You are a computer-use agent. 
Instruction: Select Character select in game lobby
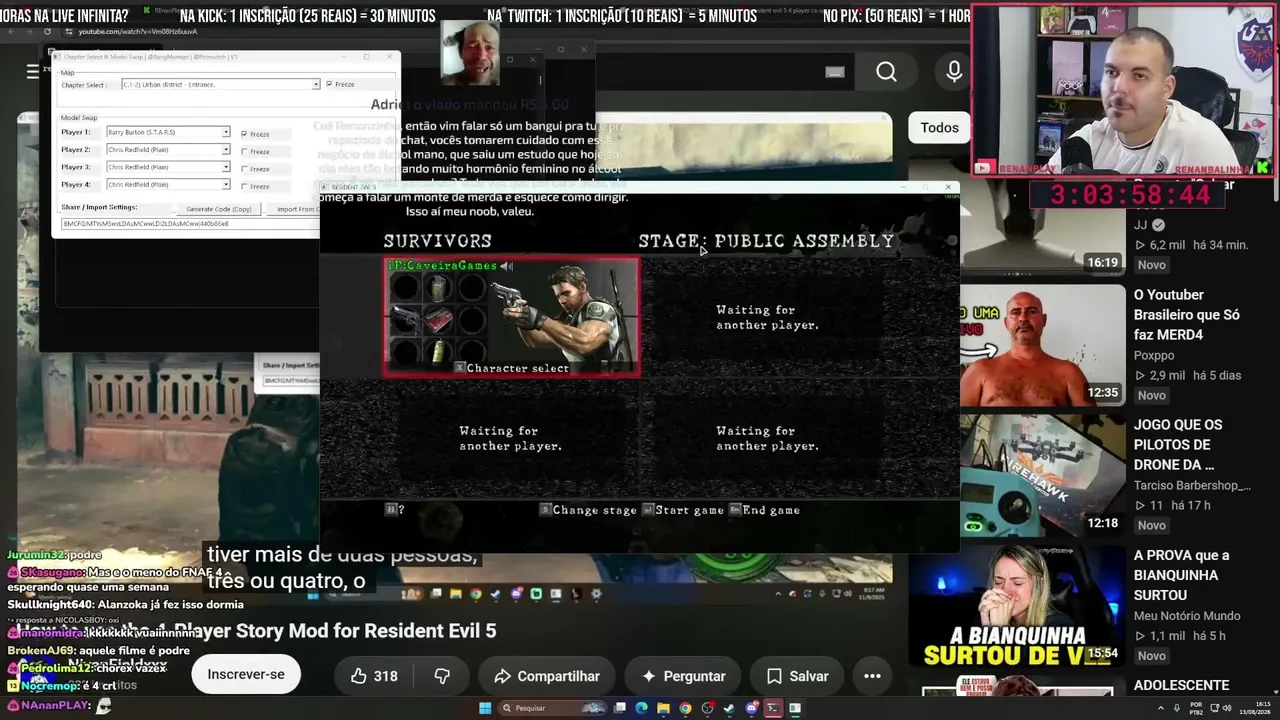(511, 368)
